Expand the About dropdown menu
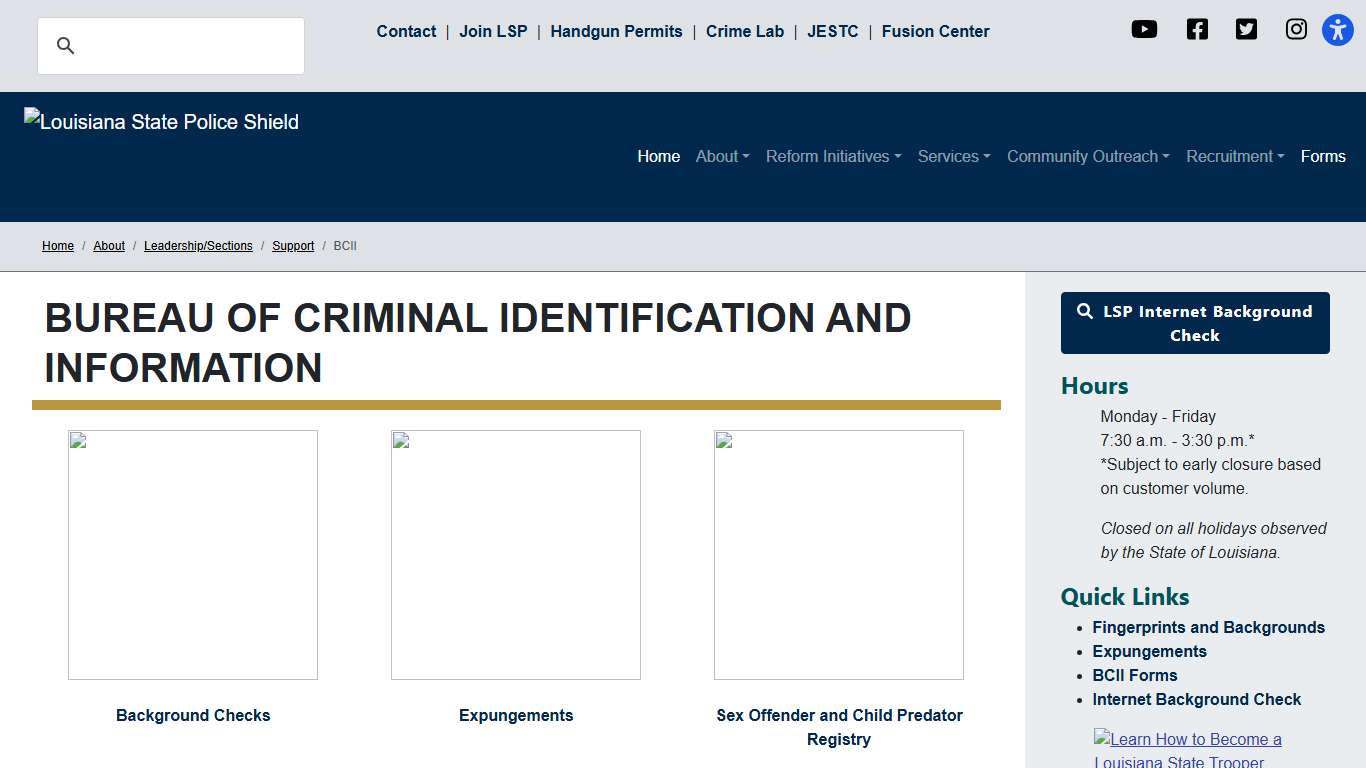The height and width of the screenshot is (768, 1366). click(x=722, y=157)
